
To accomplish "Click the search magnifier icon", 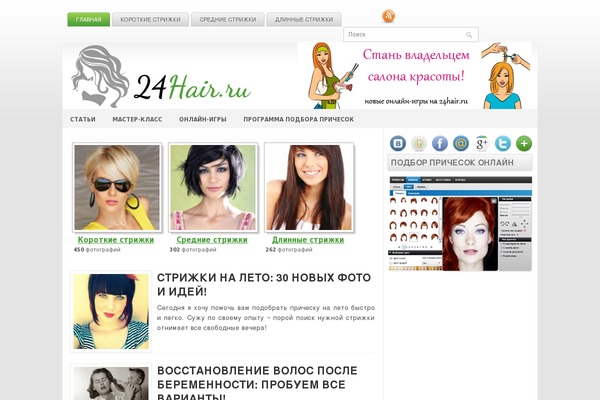I will click(469, 35).
